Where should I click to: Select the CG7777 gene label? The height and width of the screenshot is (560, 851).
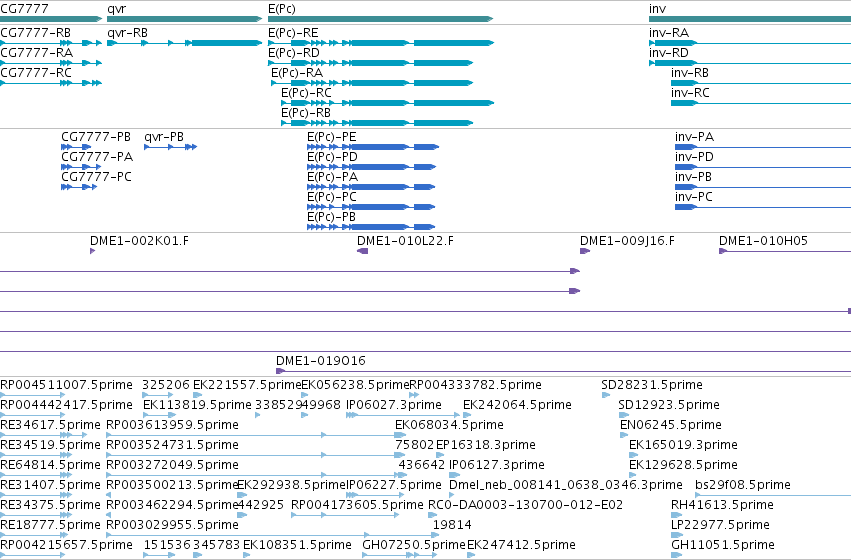pos(24,9)
